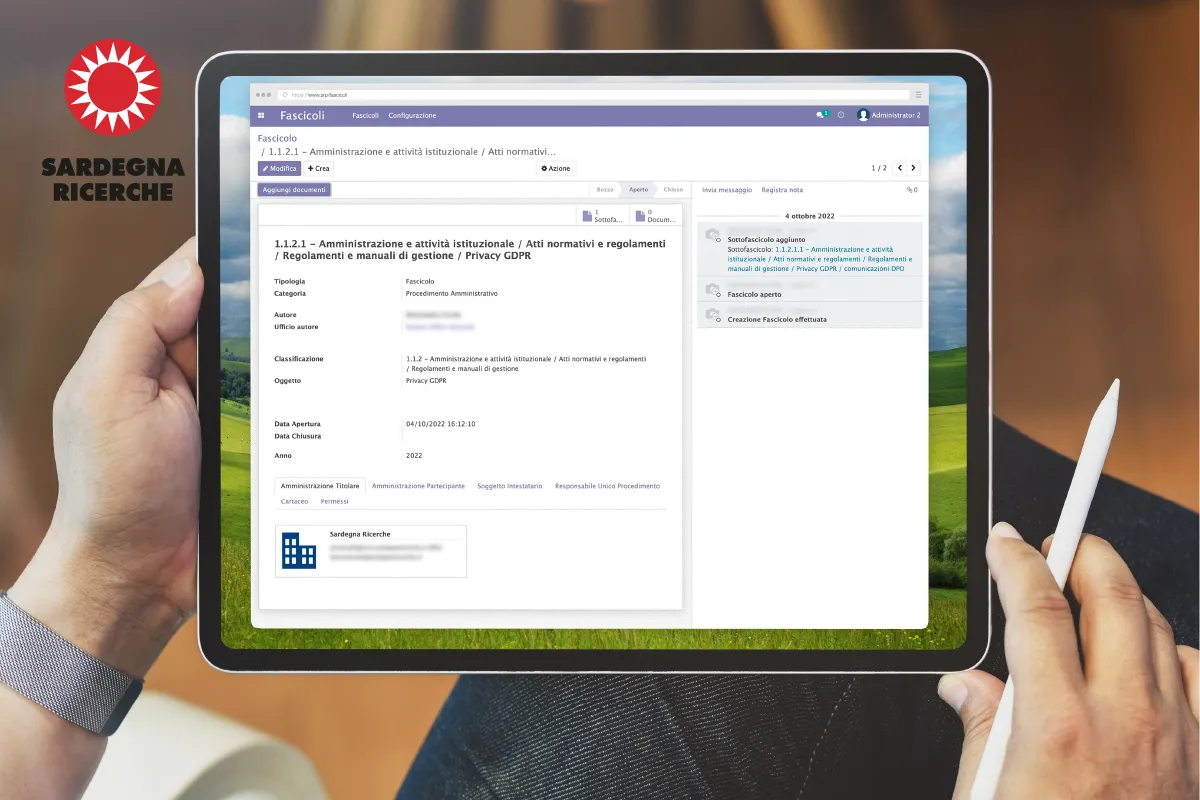Open the Fascicoli menu item
1200x800 pixels.
pos(365,116)
